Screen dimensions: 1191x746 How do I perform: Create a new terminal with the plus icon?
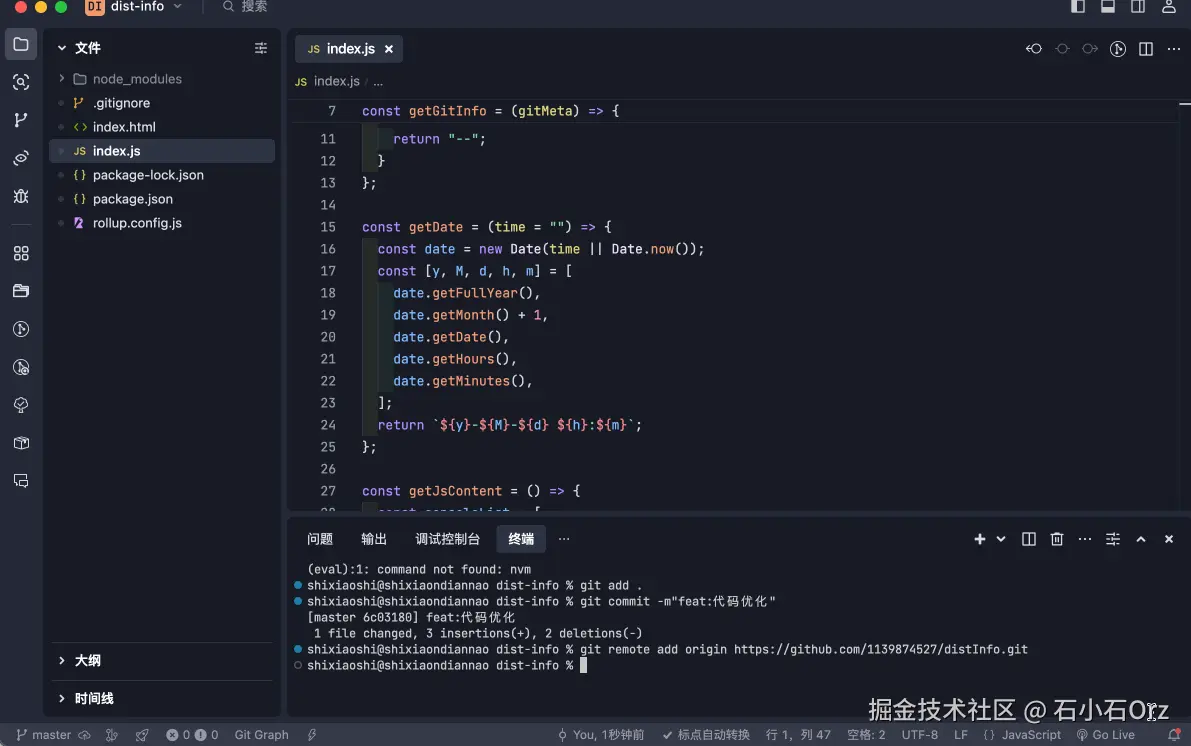pyautogui.click(x=980, y=539)
